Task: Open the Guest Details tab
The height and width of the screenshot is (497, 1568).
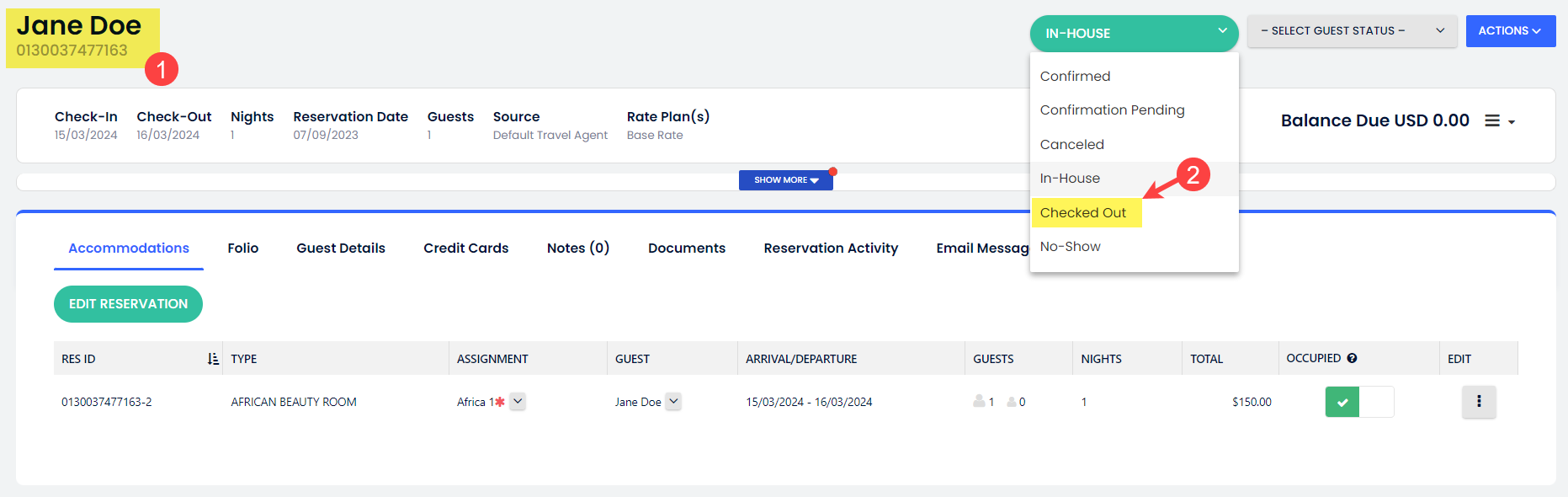Action: click(340, 248)
